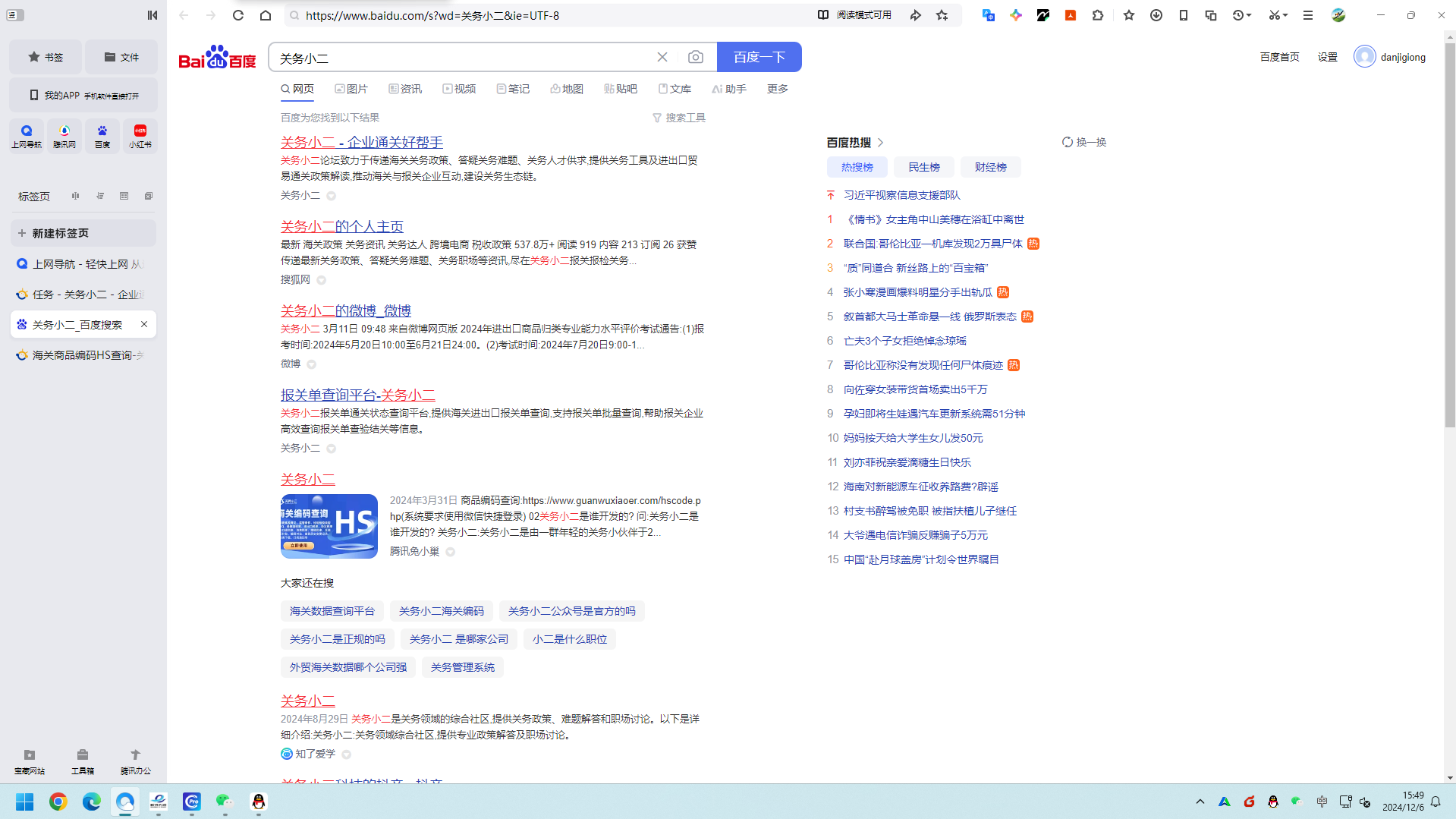Image resolution: width=1456 pixels, height=819 pixels.
Task: Open the danjigiong user avatar
Action: (1364, 57)
